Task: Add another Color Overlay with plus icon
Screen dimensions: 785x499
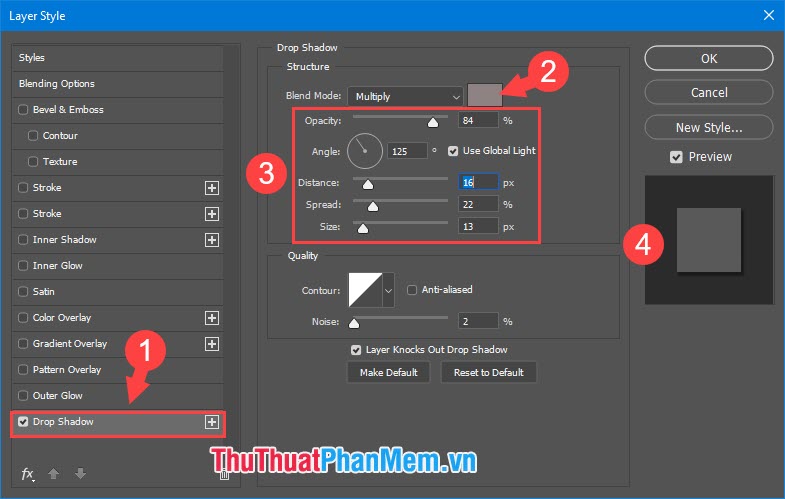Action: click(x=212, y=318)
